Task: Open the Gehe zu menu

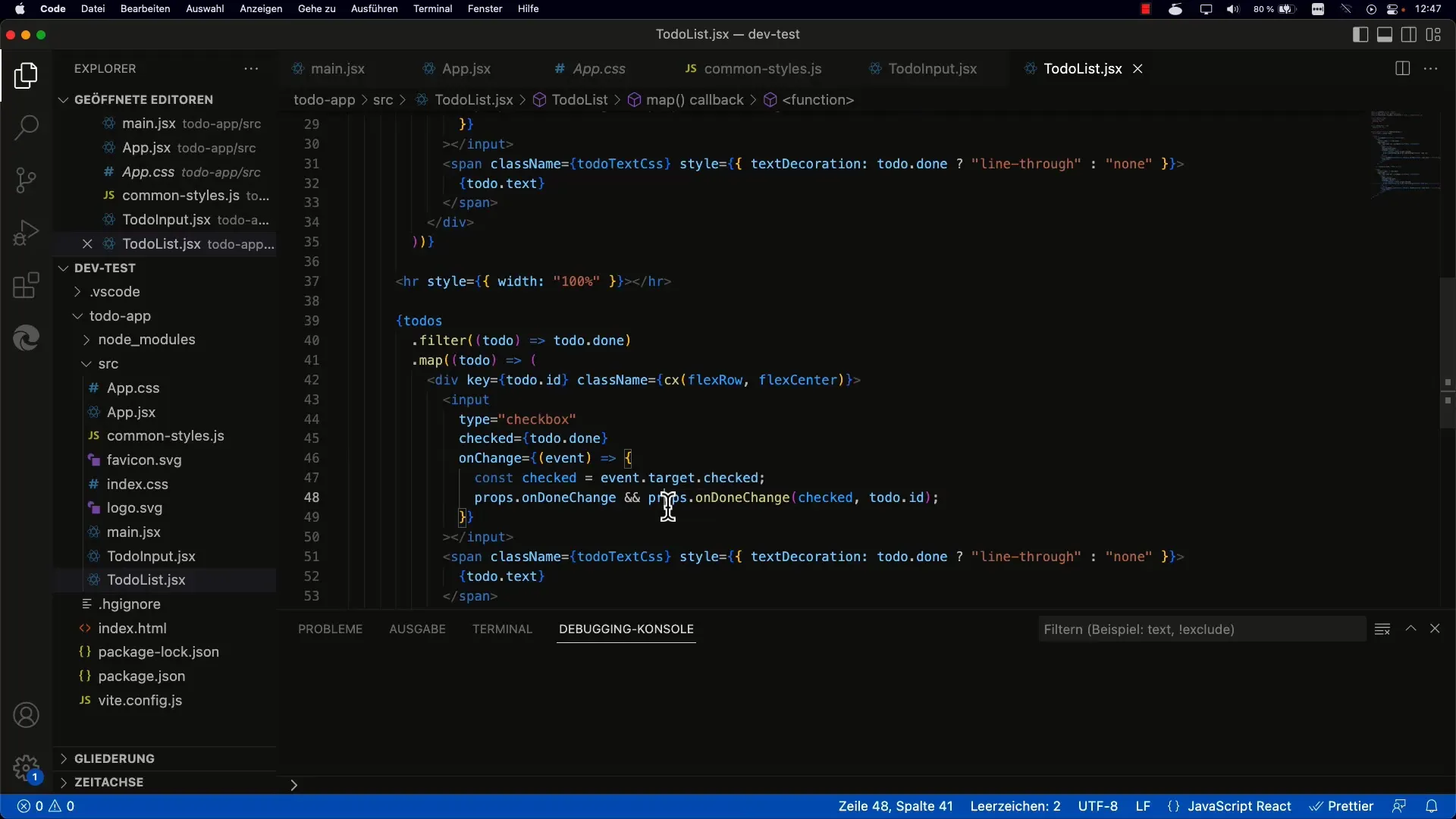Action: (316, 9)
